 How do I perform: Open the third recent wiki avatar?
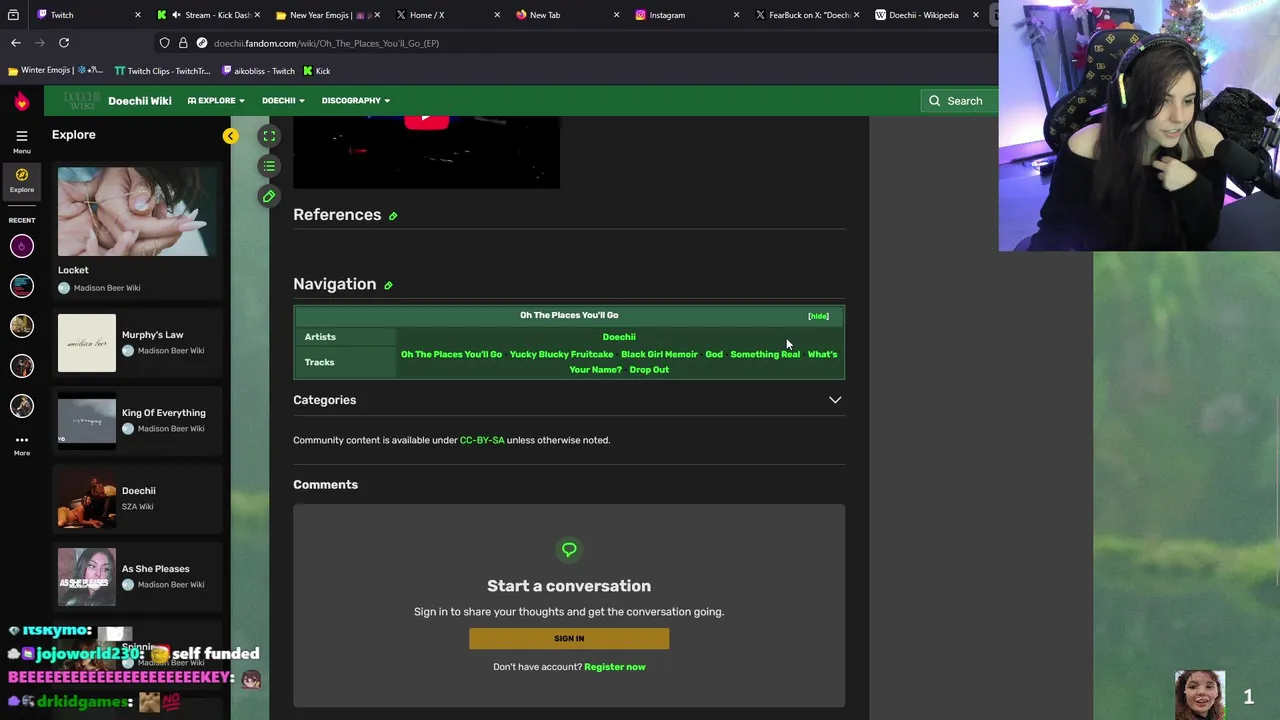pyautogui.click(x=21, y=326)
